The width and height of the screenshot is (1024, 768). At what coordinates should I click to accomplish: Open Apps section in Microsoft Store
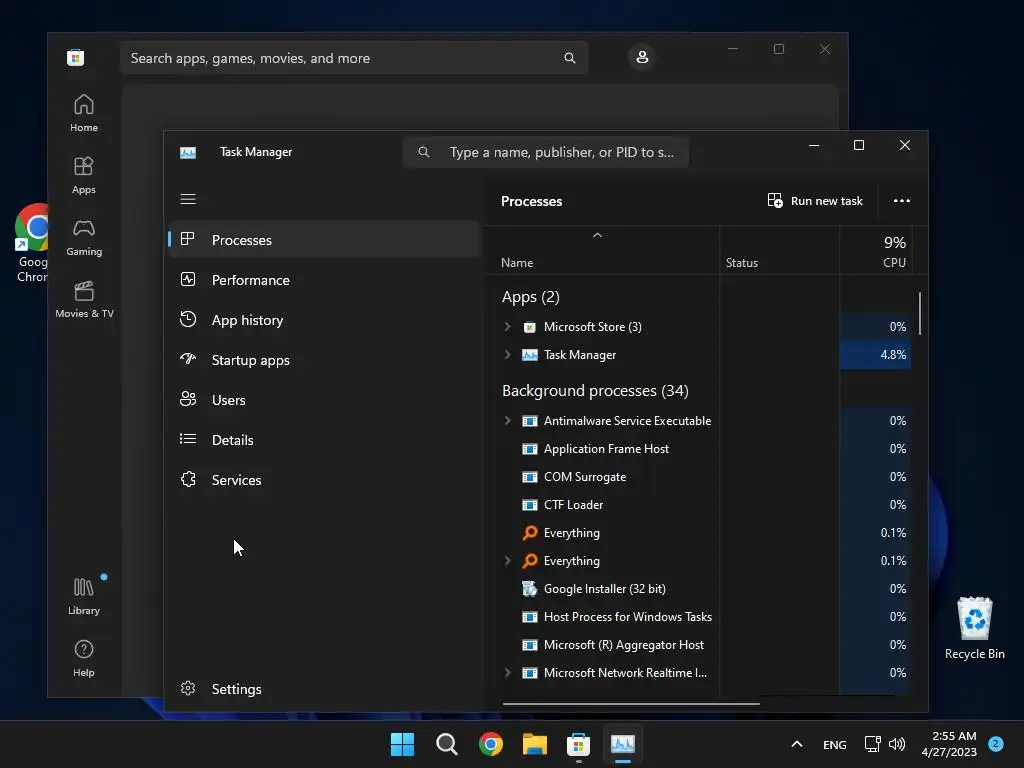click(84, 175)
